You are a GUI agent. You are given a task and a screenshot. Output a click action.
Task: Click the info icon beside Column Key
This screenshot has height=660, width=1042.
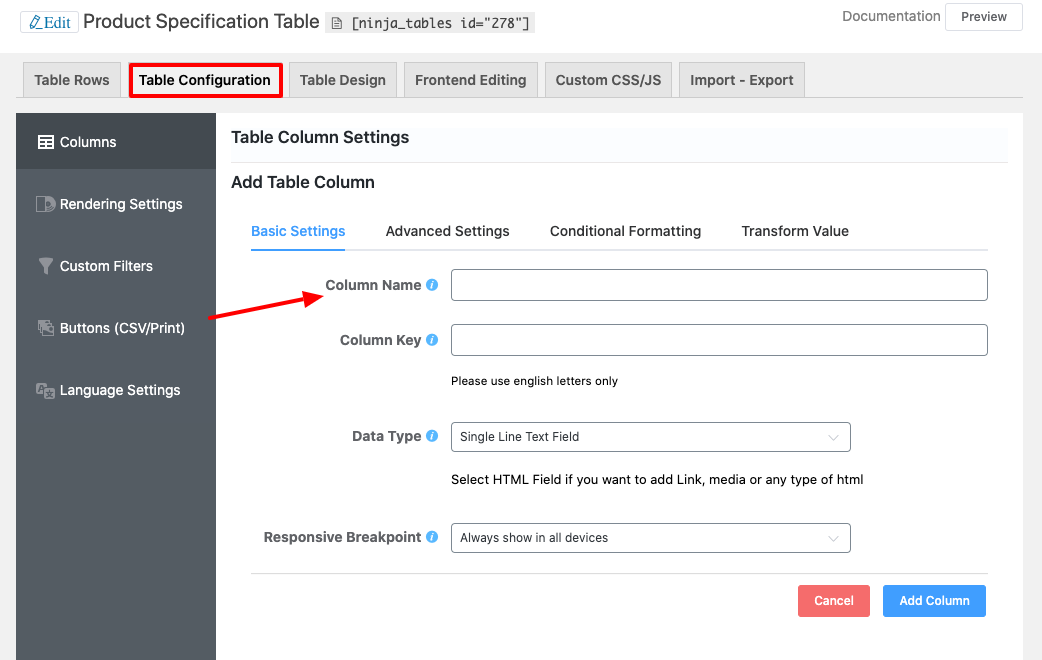click(x=431, y=339)
